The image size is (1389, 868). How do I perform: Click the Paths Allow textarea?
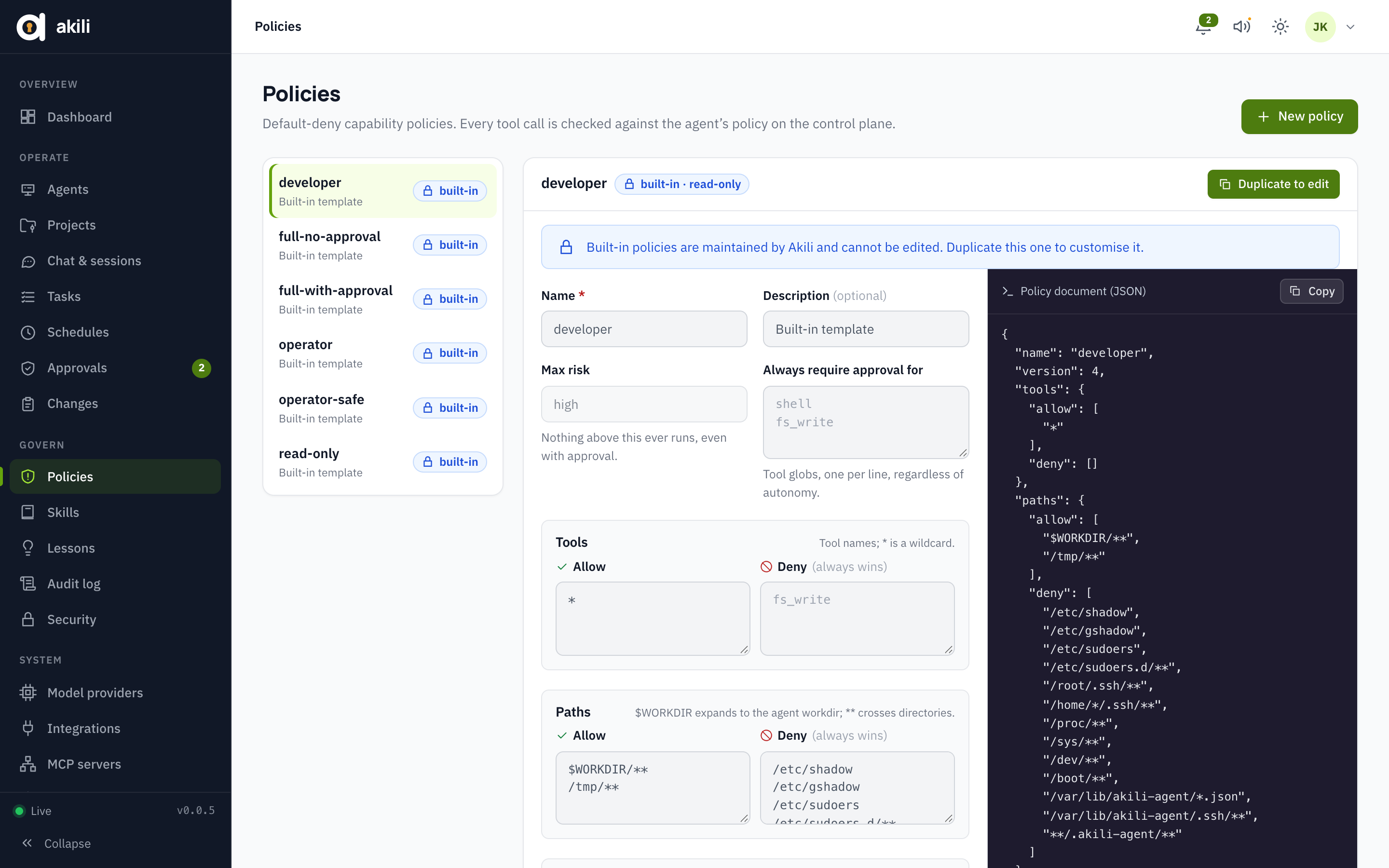(653, 787)
